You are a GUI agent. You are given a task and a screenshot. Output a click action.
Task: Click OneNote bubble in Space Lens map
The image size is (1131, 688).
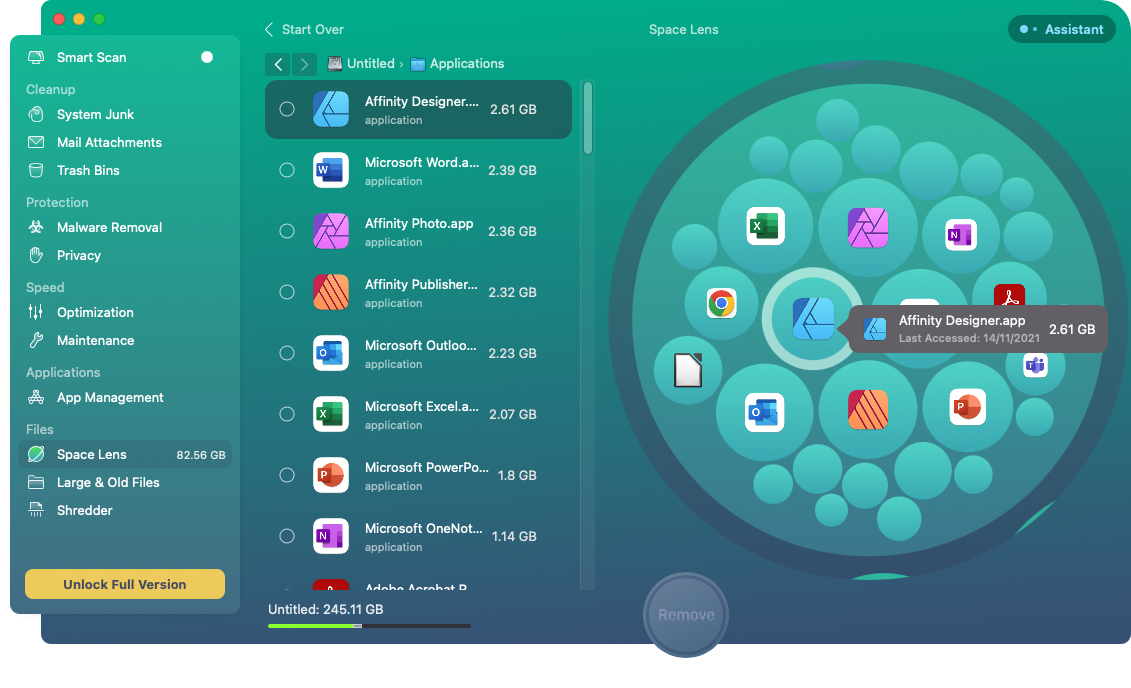click(x=961, y=234)
